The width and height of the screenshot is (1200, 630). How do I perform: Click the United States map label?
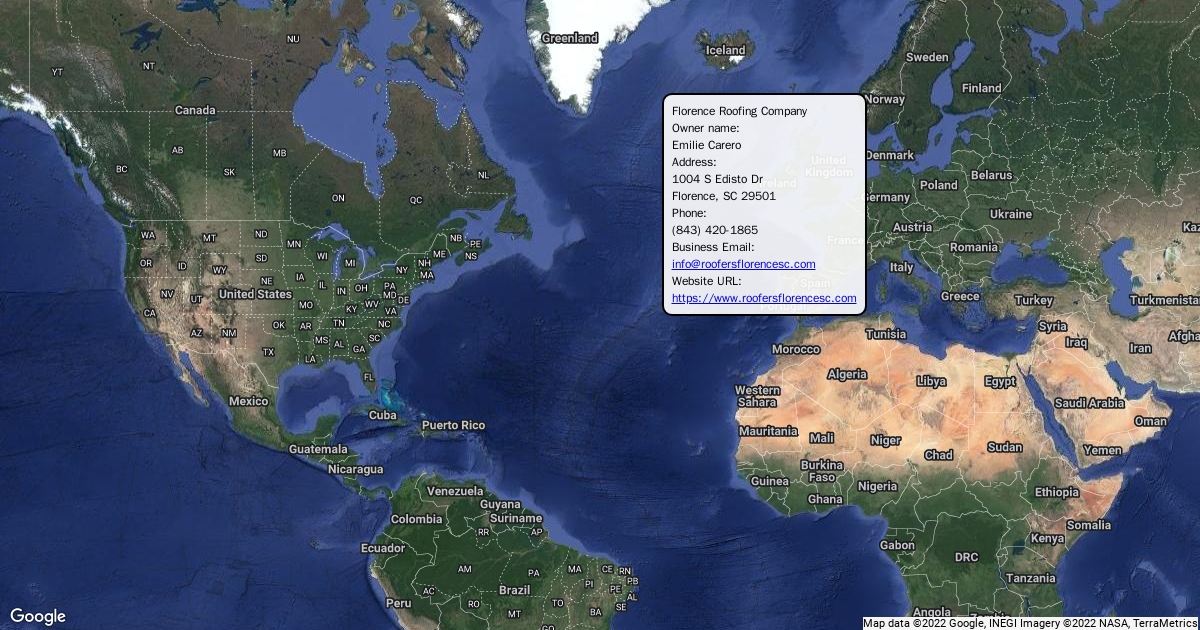pyautogui.click(x=255, y=294)
